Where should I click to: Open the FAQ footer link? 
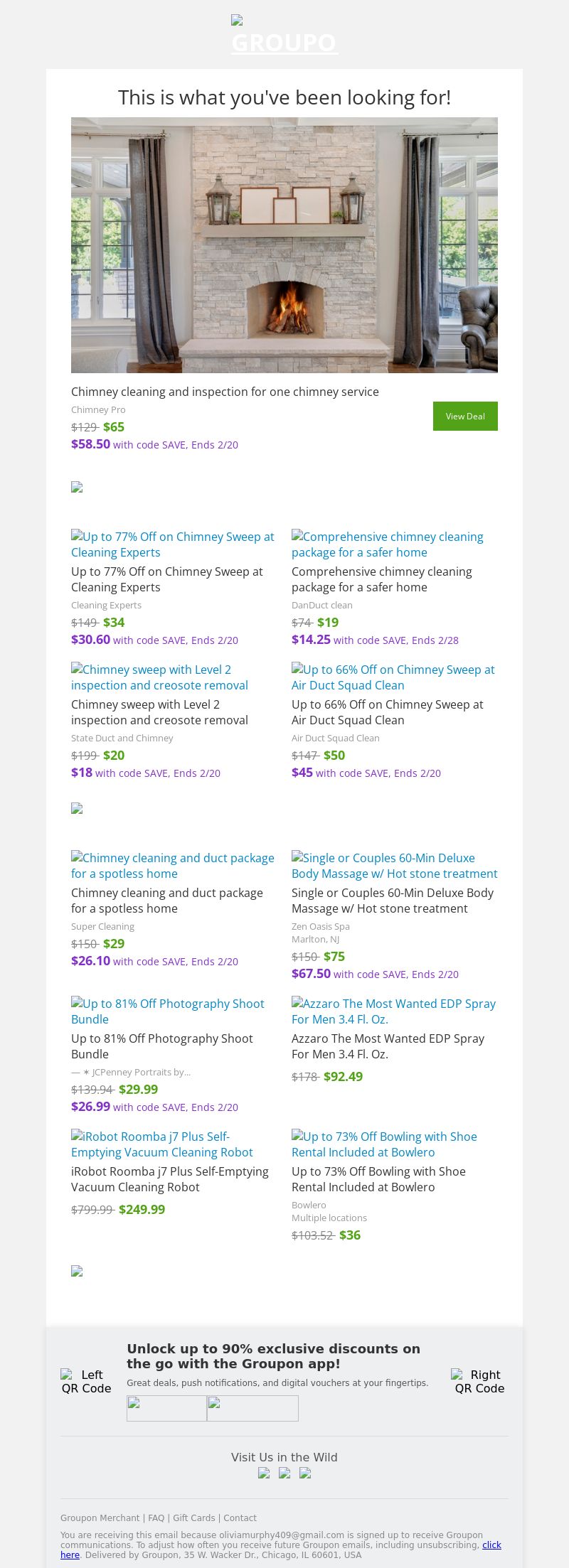pos(156,1518)
